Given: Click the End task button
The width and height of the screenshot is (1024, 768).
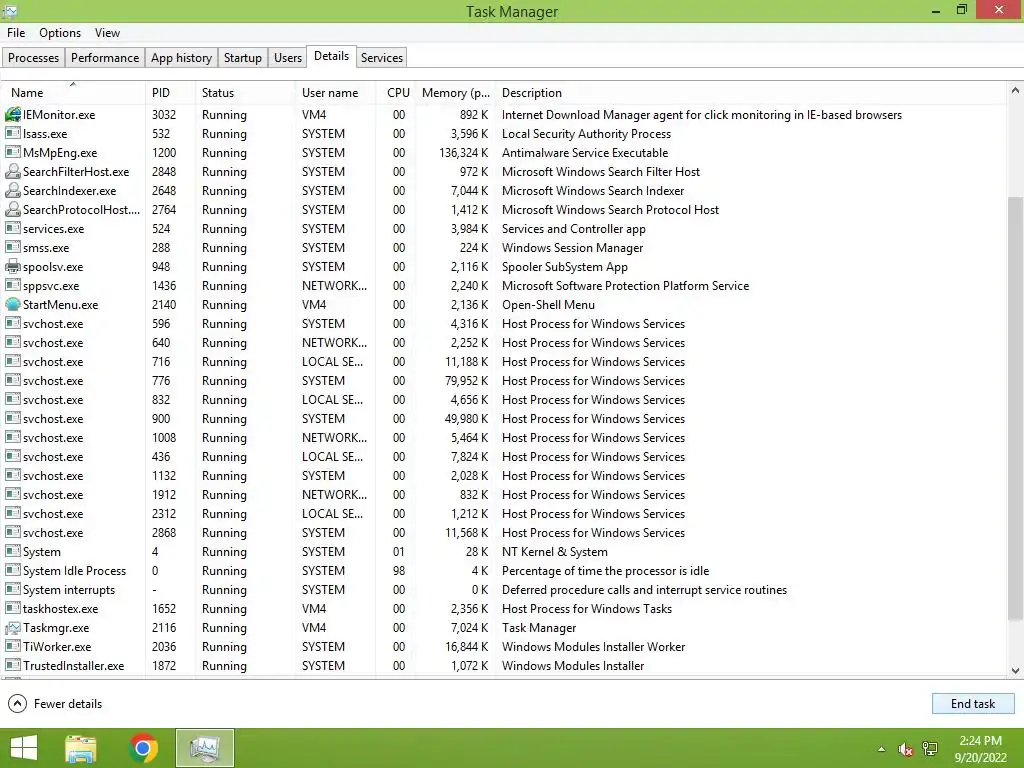Looking at the screenshot, I should [972, 703].
